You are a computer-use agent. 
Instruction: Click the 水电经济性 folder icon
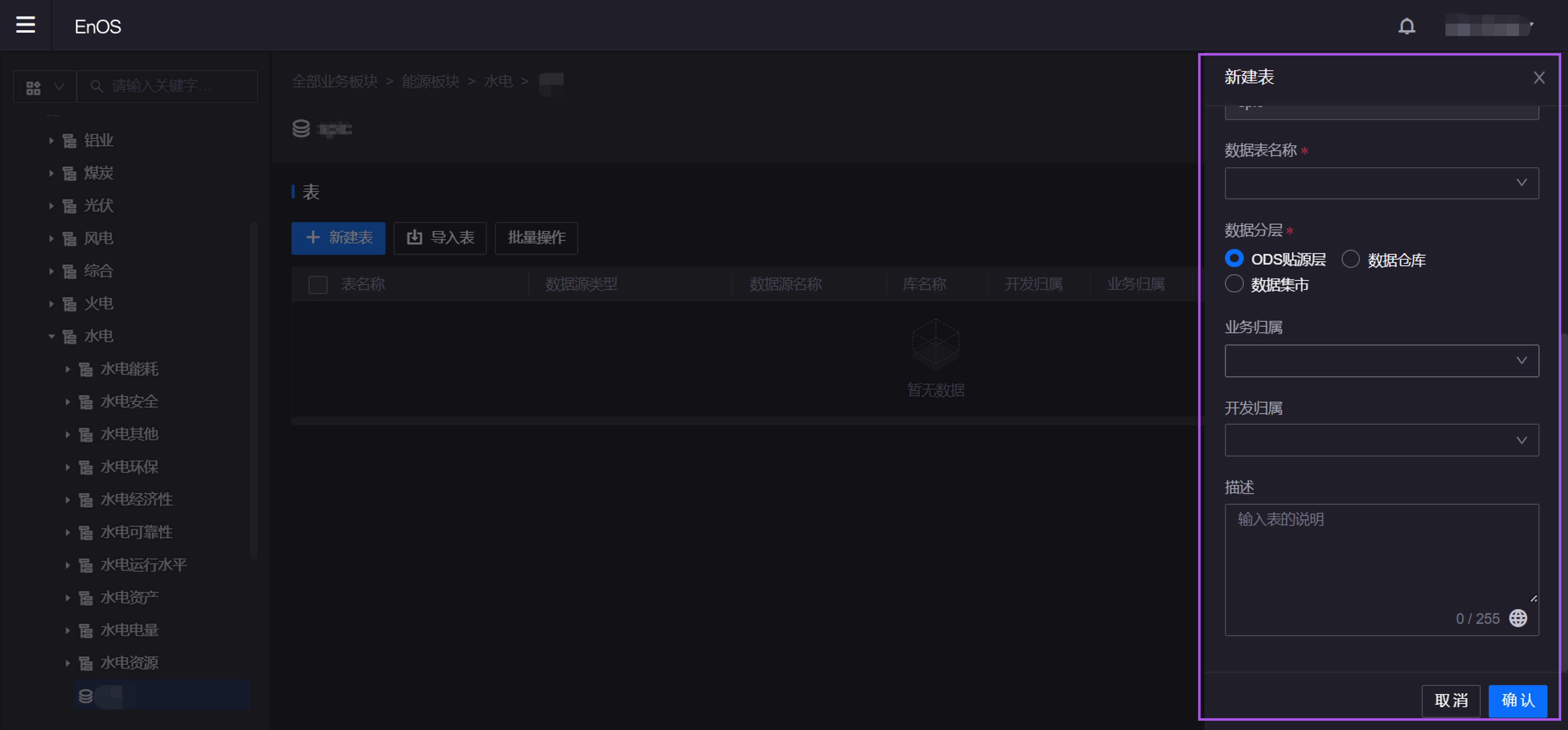tap(86, 500)
